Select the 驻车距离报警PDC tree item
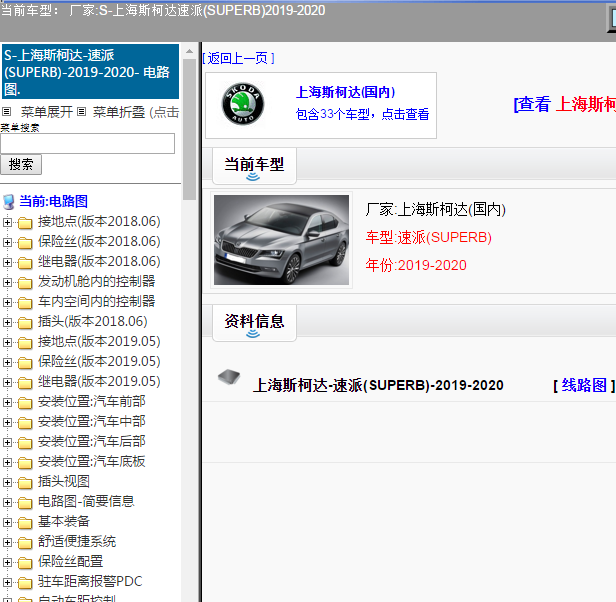Screen dimensions: 616x602 pyautogui.click(x=90, y=582)
